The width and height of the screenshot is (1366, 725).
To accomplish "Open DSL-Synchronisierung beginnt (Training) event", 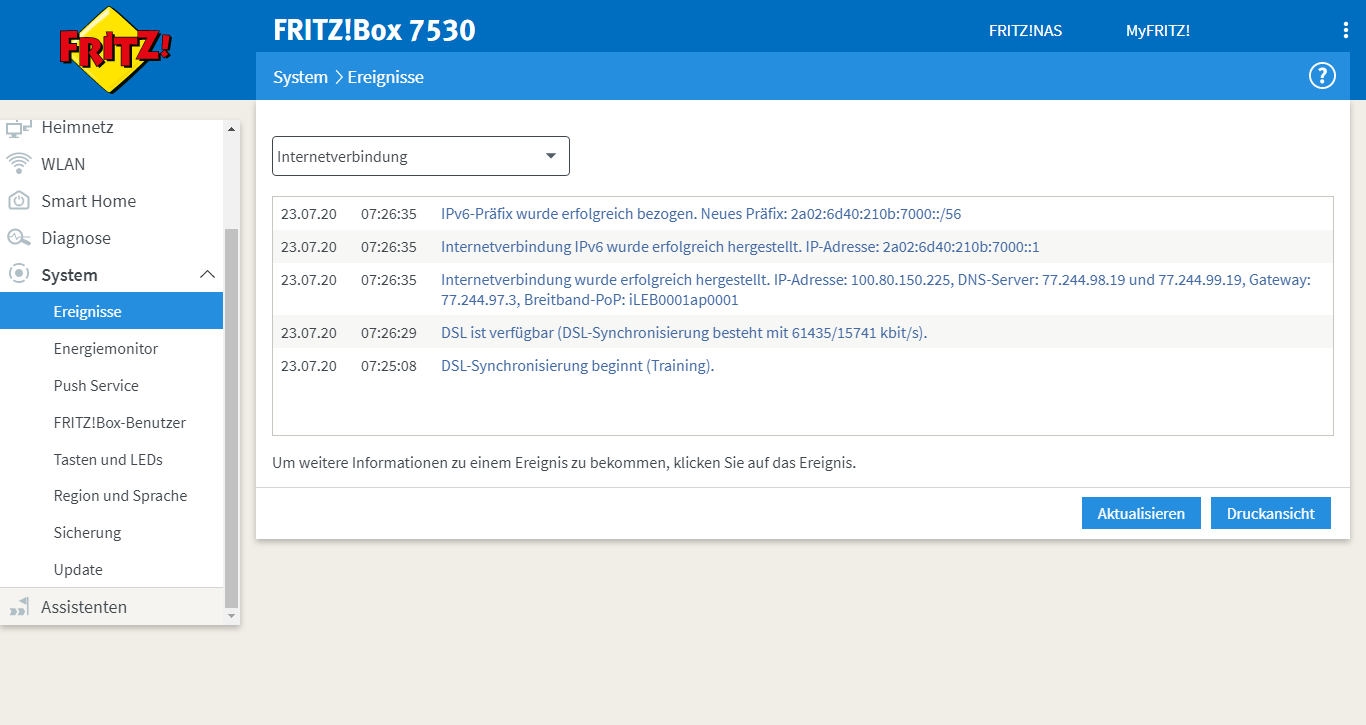I will 577,366.
